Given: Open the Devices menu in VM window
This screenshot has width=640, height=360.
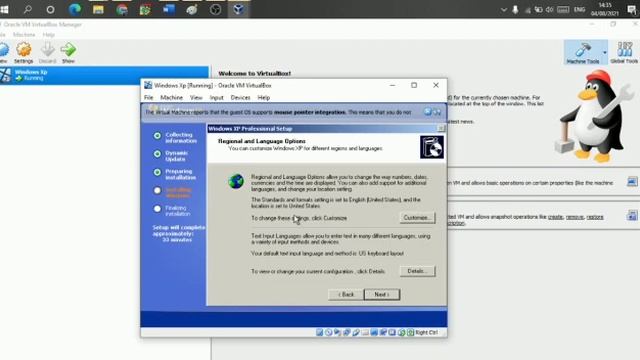Looking at the screenshot, I should (x=240, y=98).
